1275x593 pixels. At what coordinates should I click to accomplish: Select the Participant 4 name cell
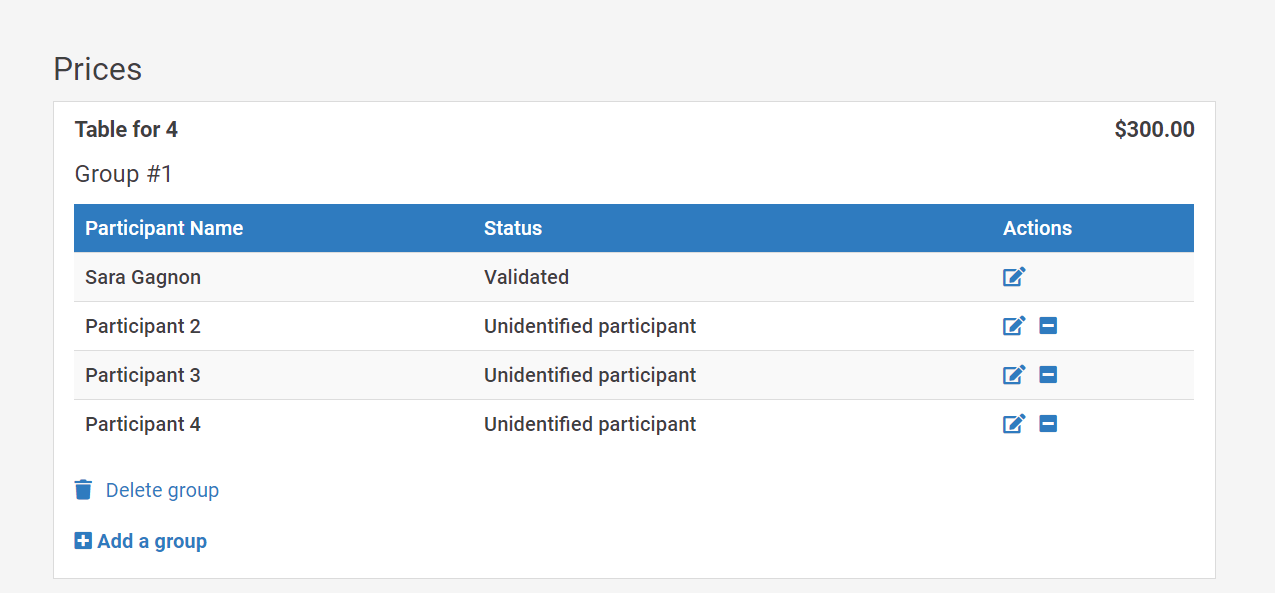143,424
